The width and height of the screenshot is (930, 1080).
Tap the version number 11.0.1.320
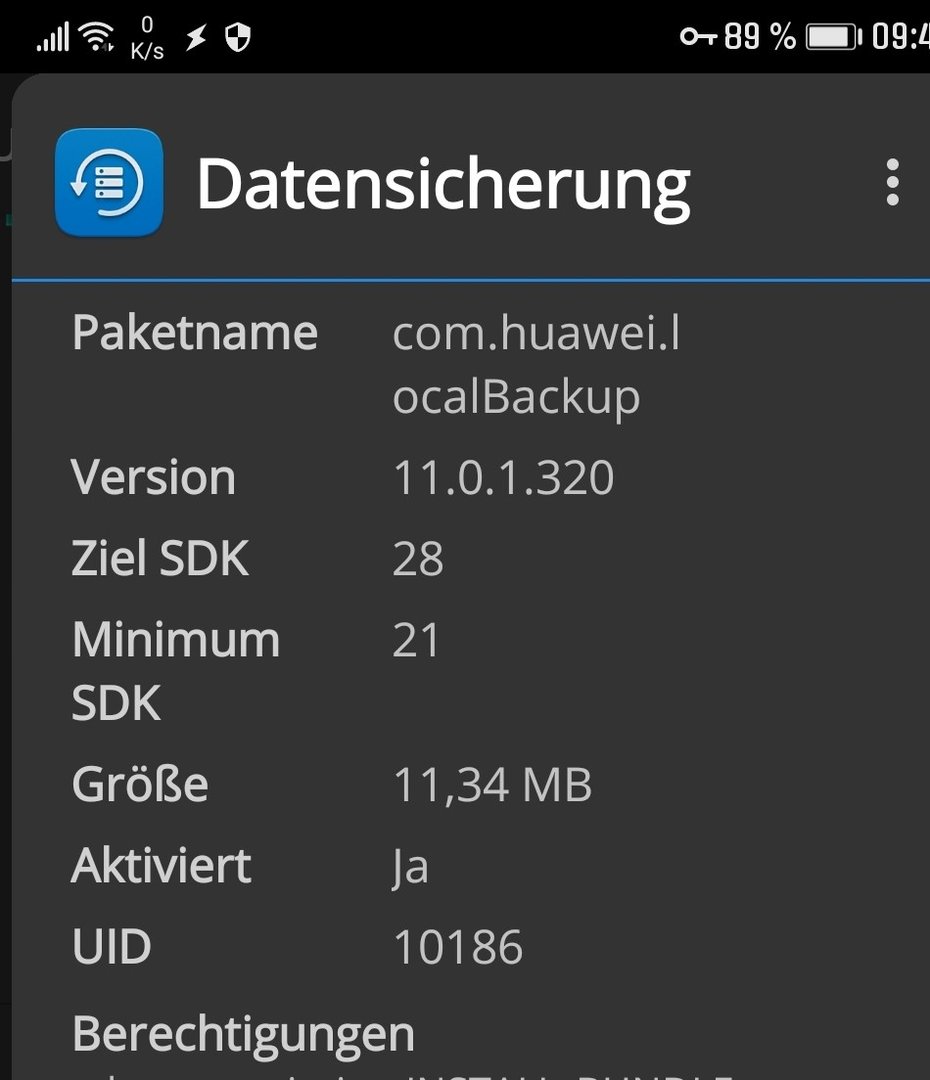click(x=503, y=477)
